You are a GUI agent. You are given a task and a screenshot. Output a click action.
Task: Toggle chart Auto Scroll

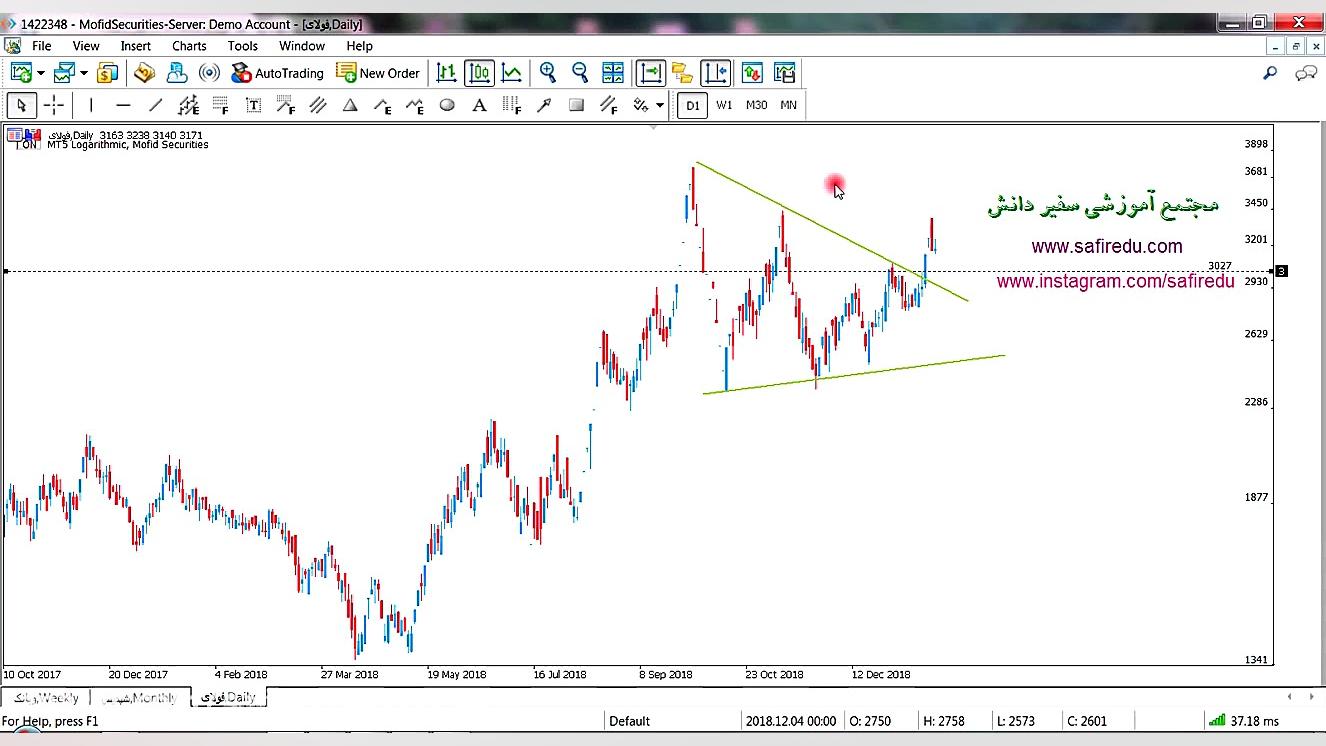pyautogui.click(x=650, y=73)
